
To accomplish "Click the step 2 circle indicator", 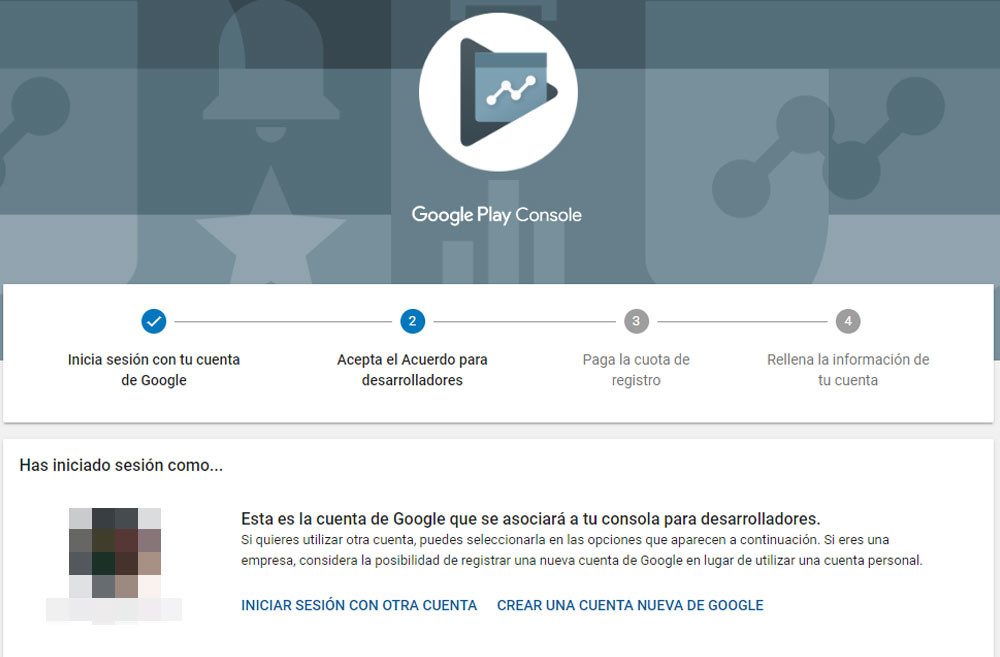I will coord(414,321).
